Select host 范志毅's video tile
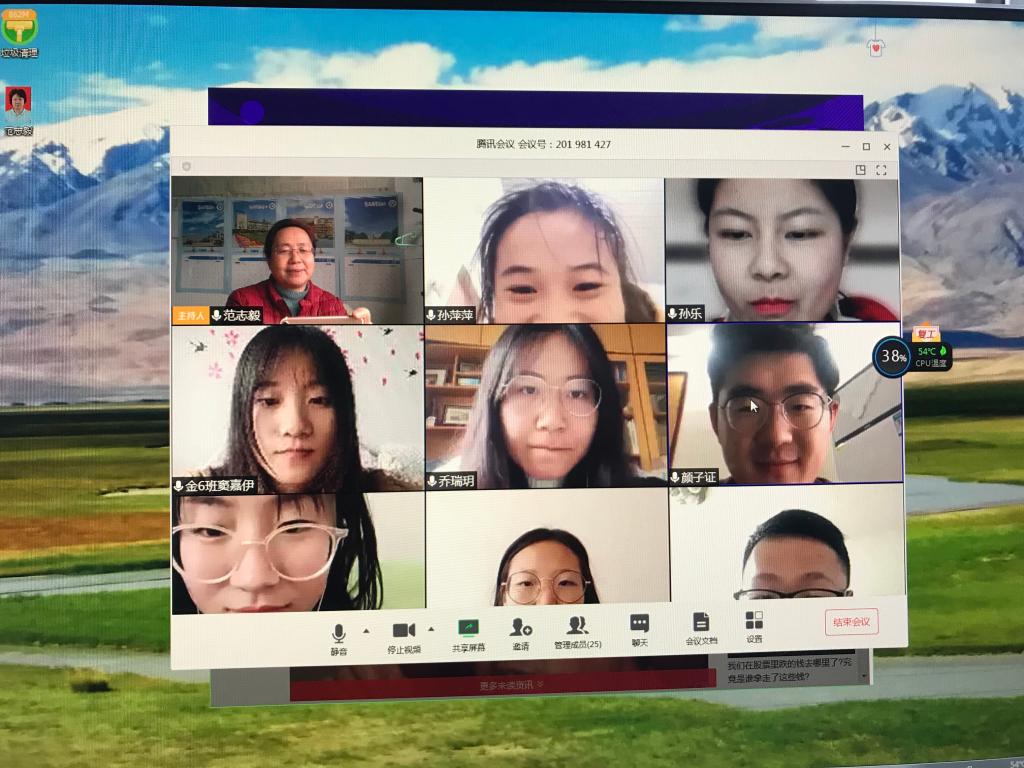The image size is (1024, 768). click(297, 250)
